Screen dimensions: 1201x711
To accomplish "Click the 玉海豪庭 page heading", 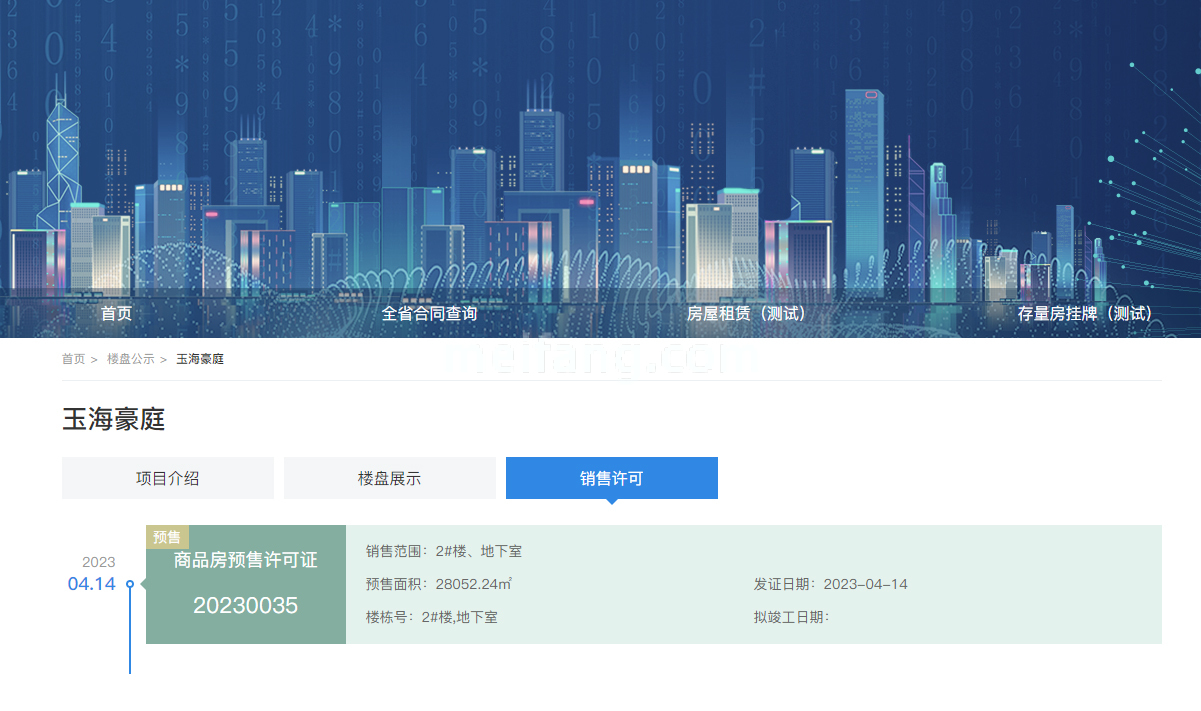I will pyautogui.click(x=114, y=420).
